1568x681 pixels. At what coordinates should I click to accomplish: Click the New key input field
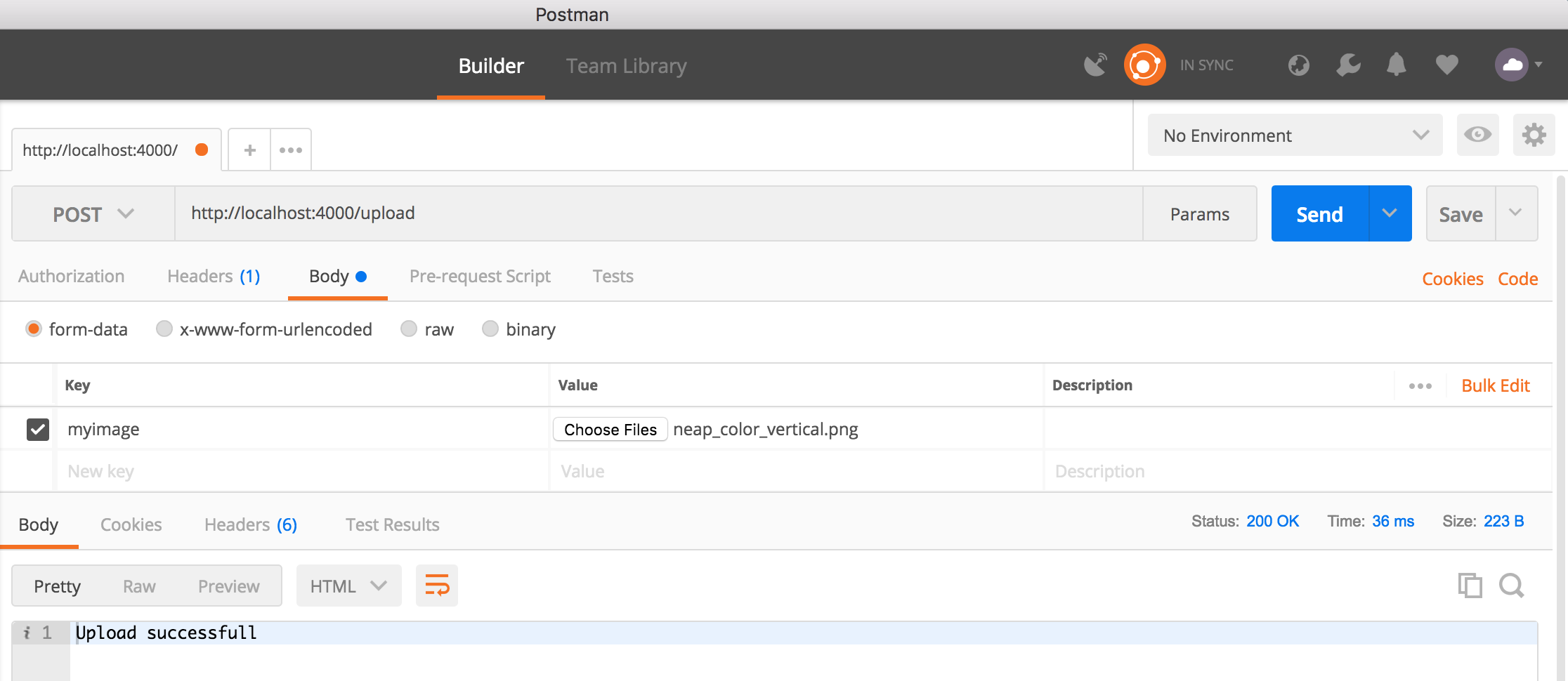point(303,471)
